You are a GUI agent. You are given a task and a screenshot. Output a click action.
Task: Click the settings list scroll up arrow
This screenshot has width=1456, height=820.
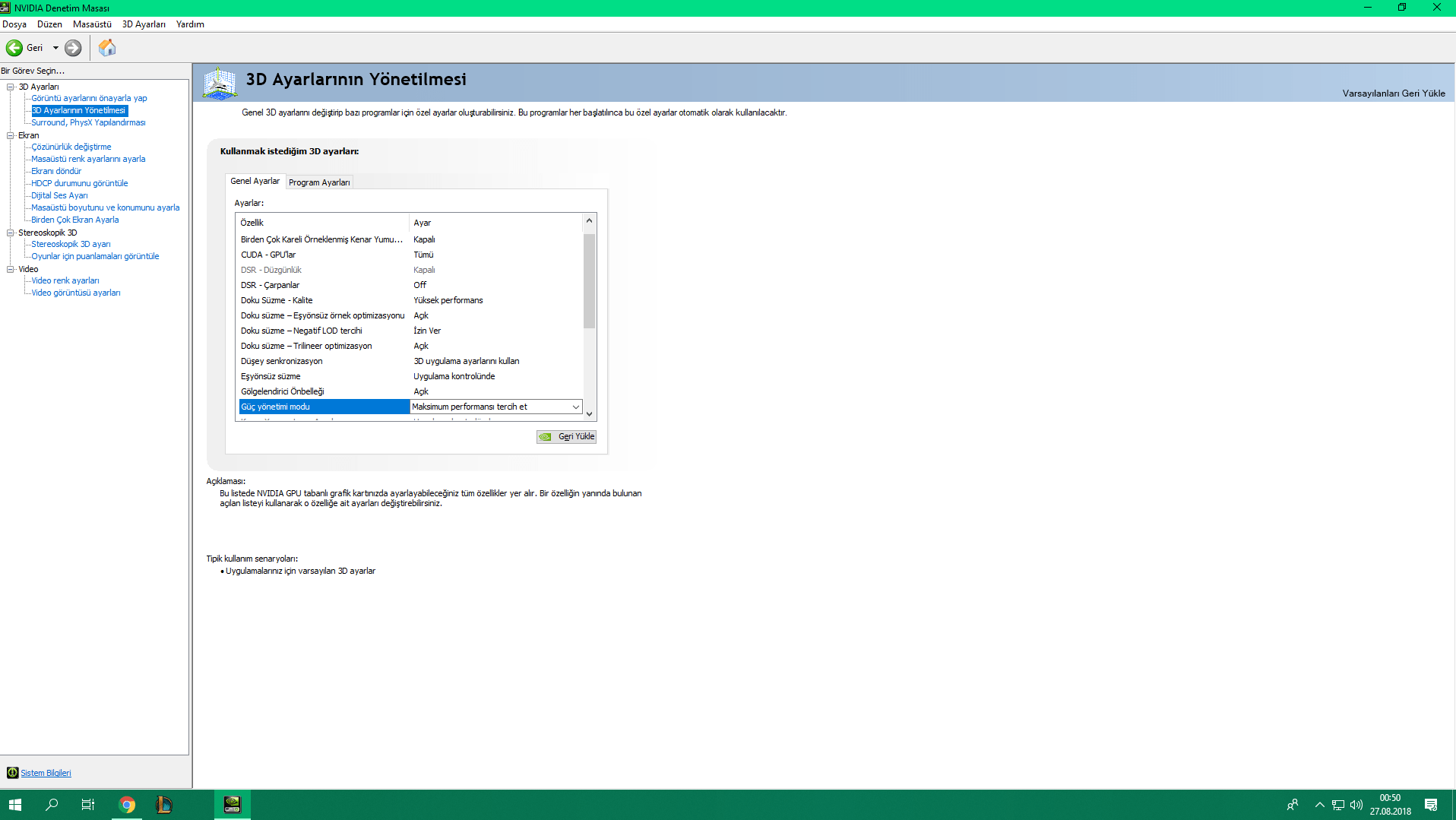[x=589, y=221]
